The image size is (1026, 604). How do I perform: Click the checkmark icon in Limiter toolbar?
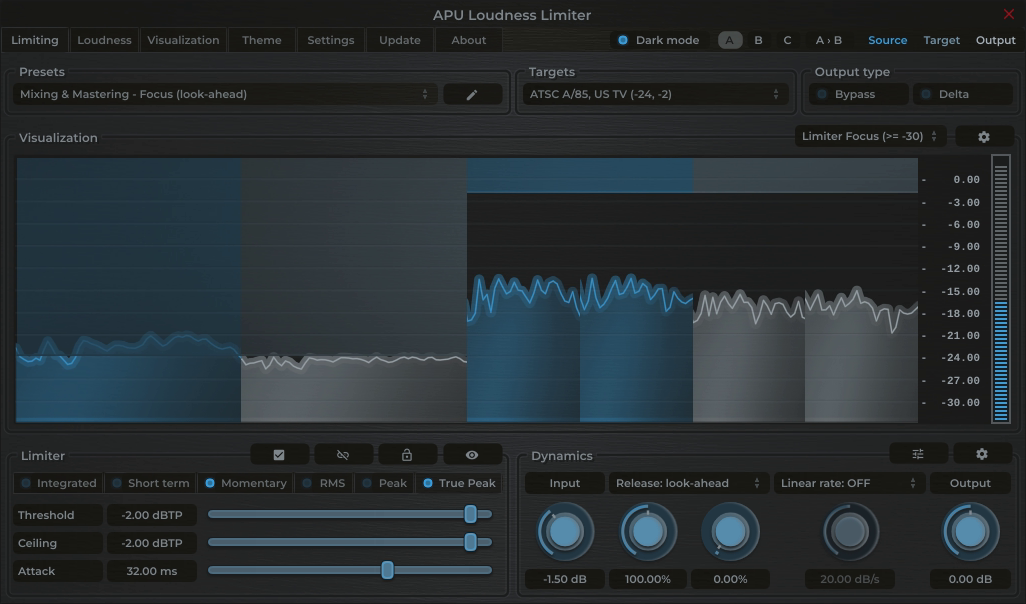click(279, 453)
